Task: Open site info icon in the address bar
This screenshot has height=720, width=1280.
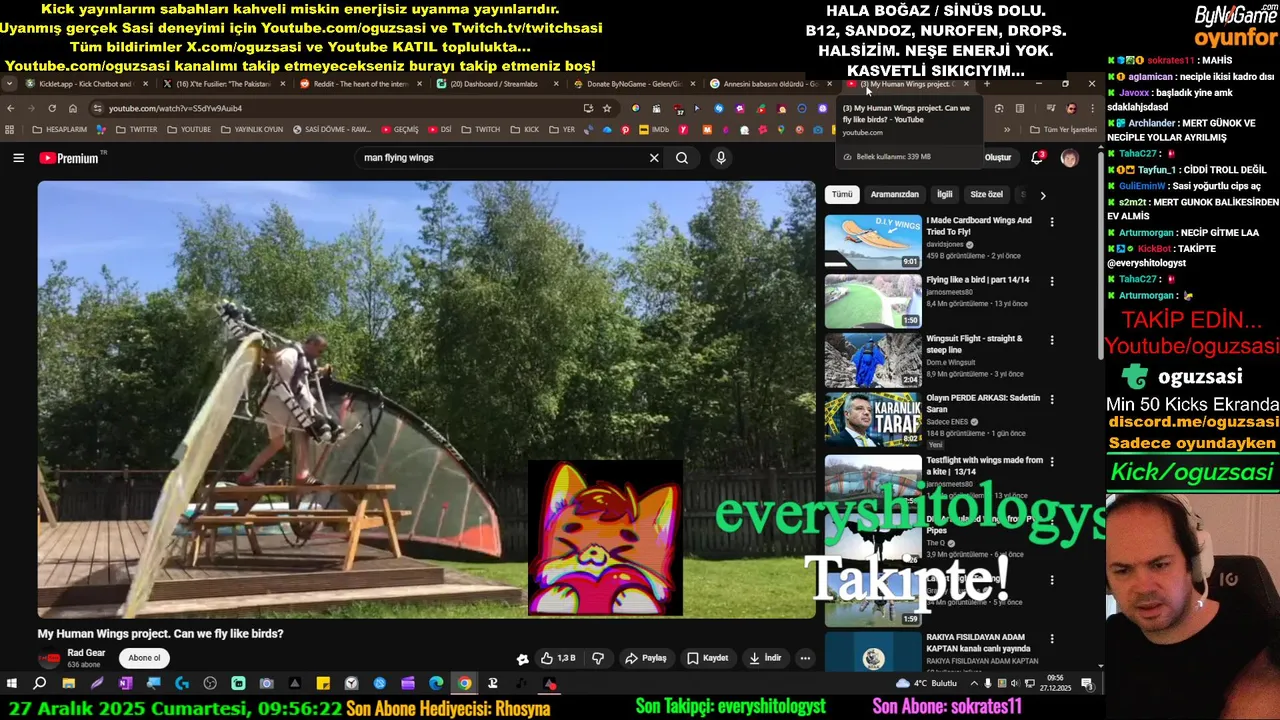Action: (97, 108)
